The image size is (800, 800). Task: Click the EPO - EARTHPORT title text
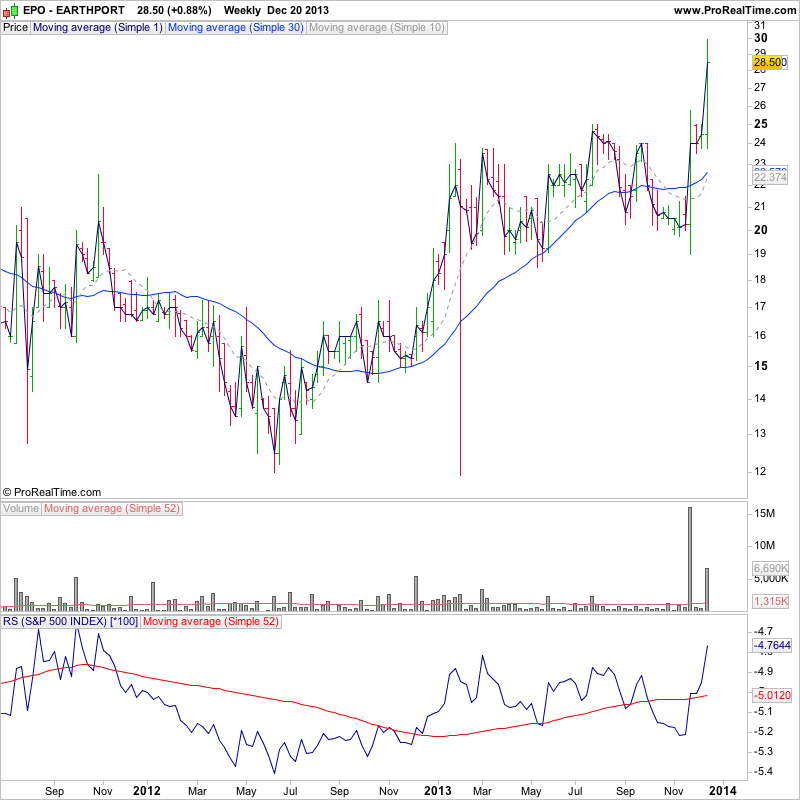(74, 10)
